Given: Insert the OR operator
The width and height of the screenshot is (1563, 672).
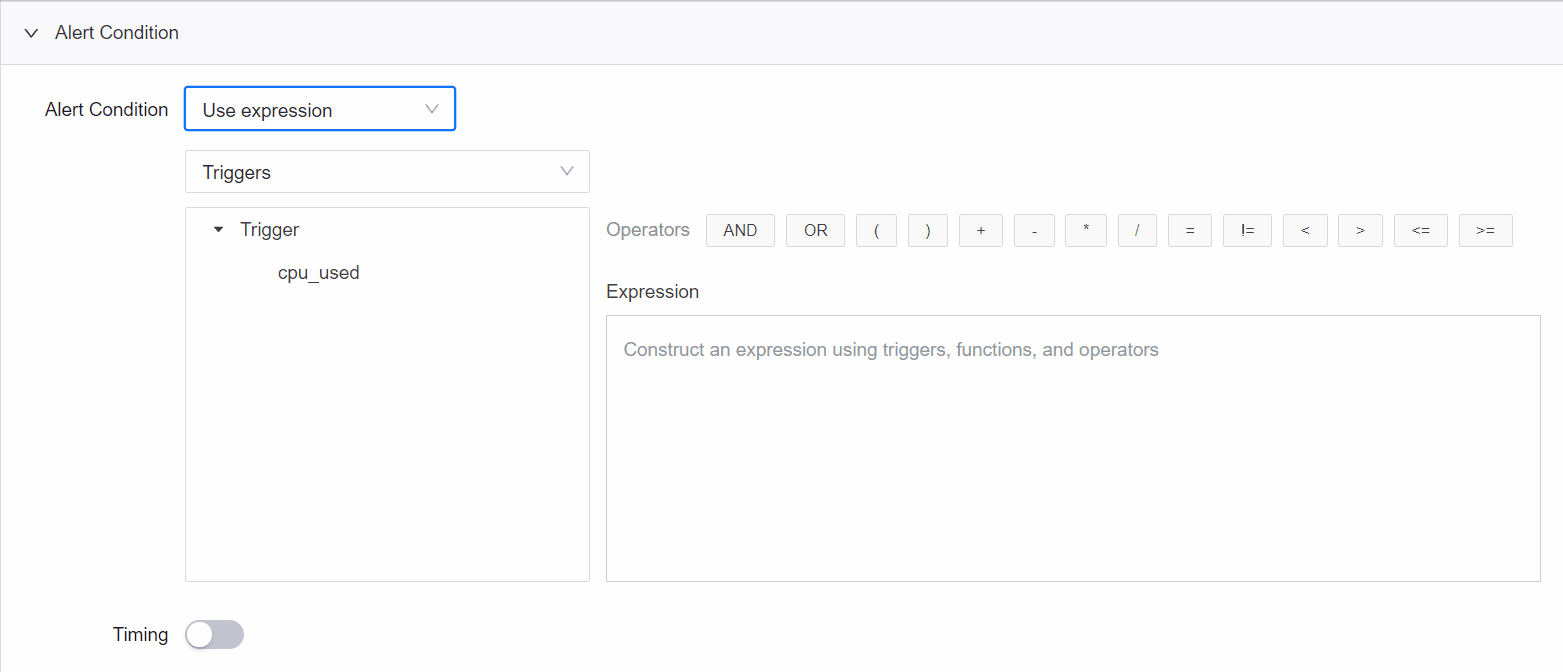Looking at the screenshot, I should coord(815,230).
